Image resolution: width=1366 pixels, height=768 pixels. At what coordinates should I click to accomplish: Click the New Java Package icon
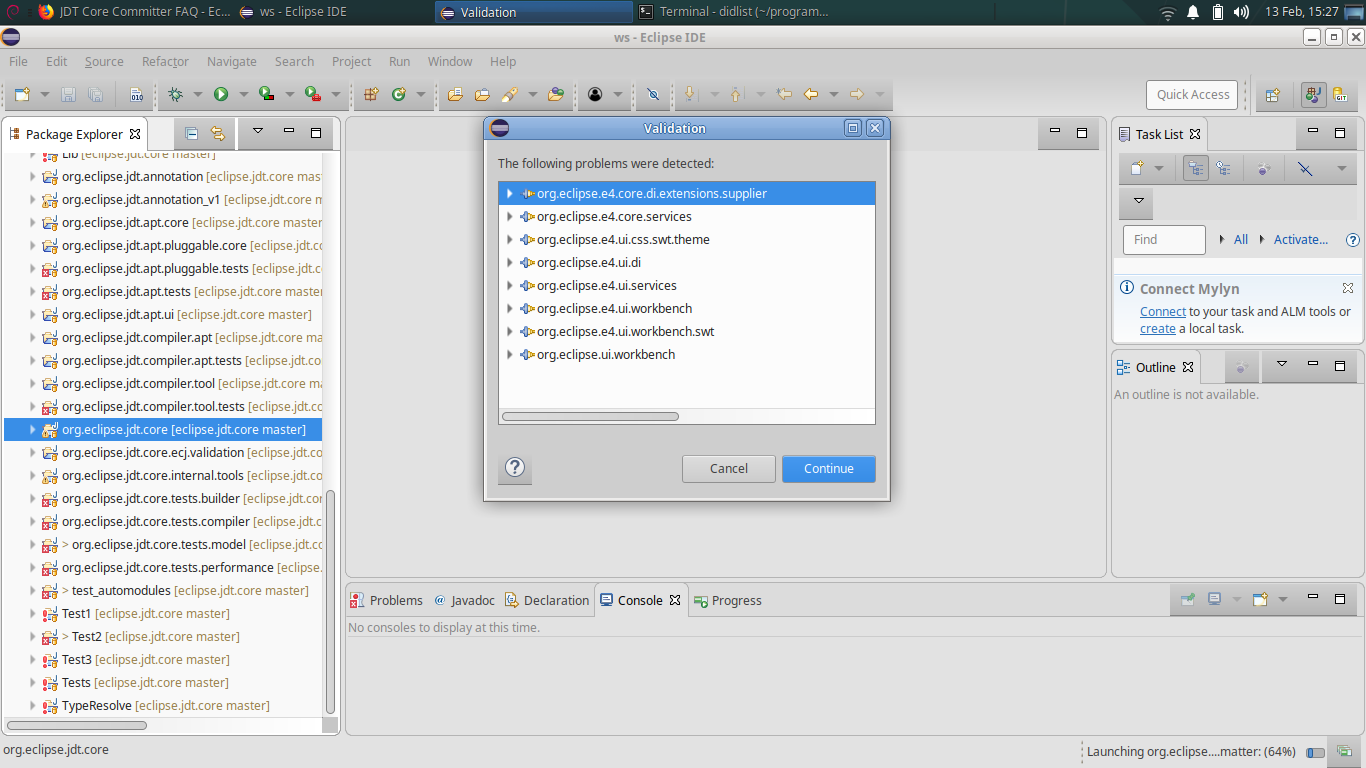tap(371, 94)
